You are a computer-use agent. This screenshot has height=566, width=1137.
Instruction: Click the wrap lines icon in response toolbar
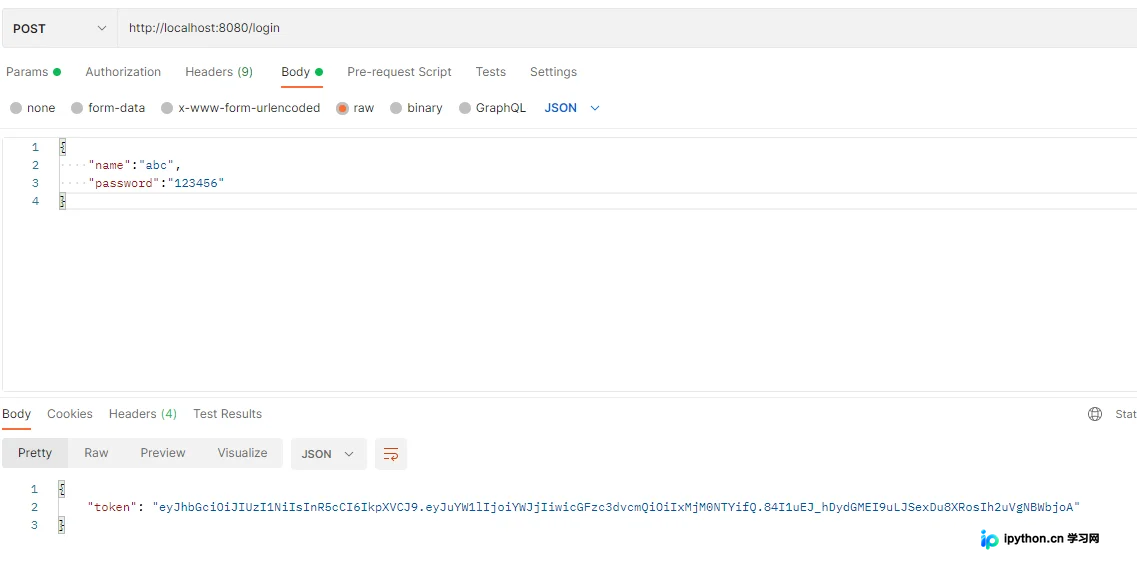click(x=391, y=454)
